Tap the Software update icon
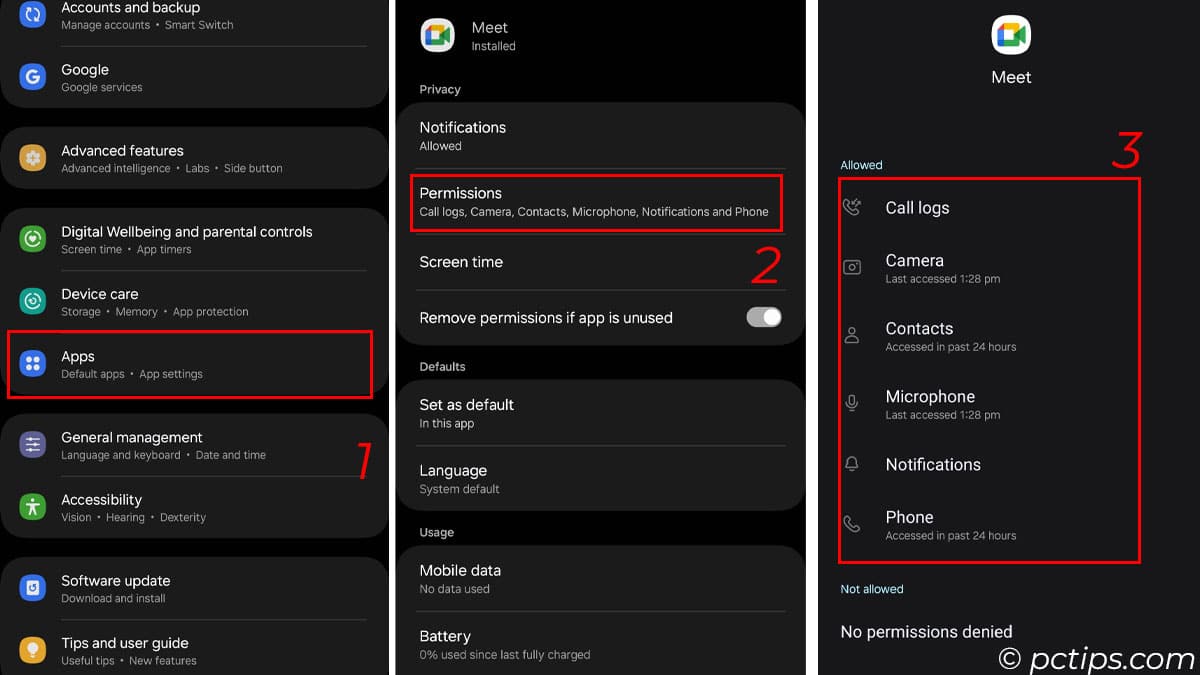 point(33,588)
